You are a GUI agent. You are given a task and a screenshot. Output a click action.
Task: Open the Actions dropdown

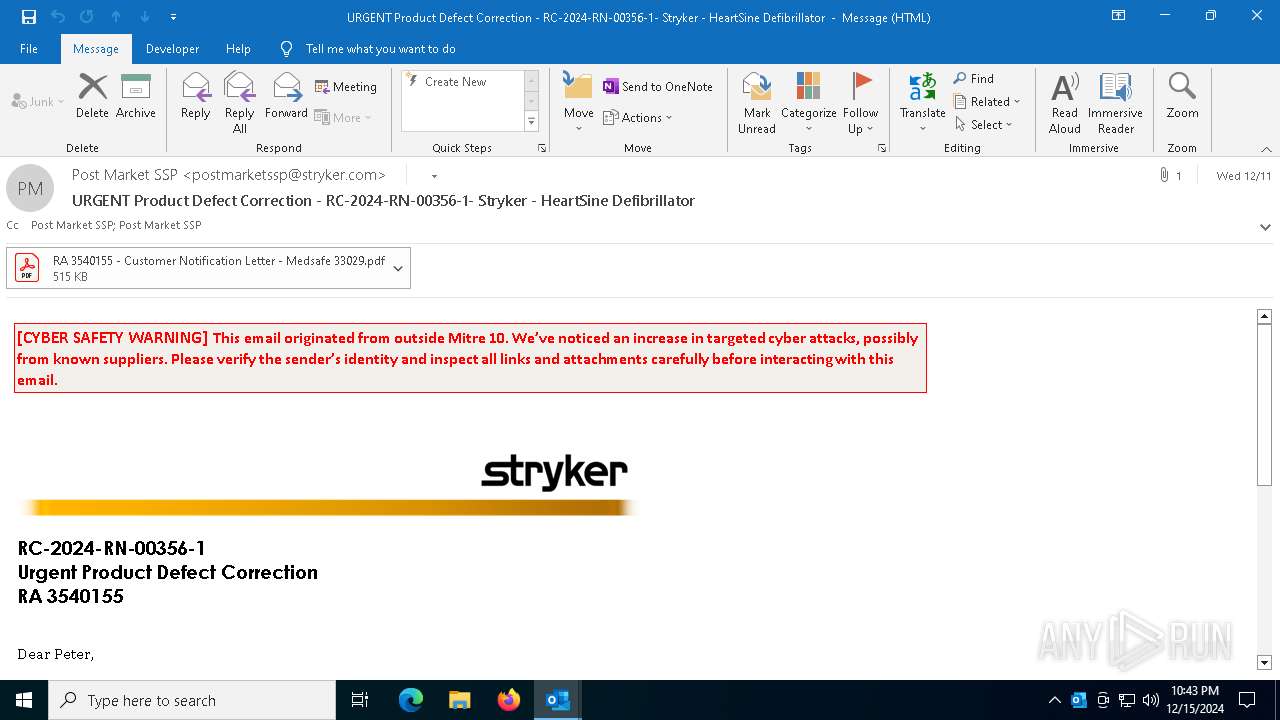[x=638, y=117]
